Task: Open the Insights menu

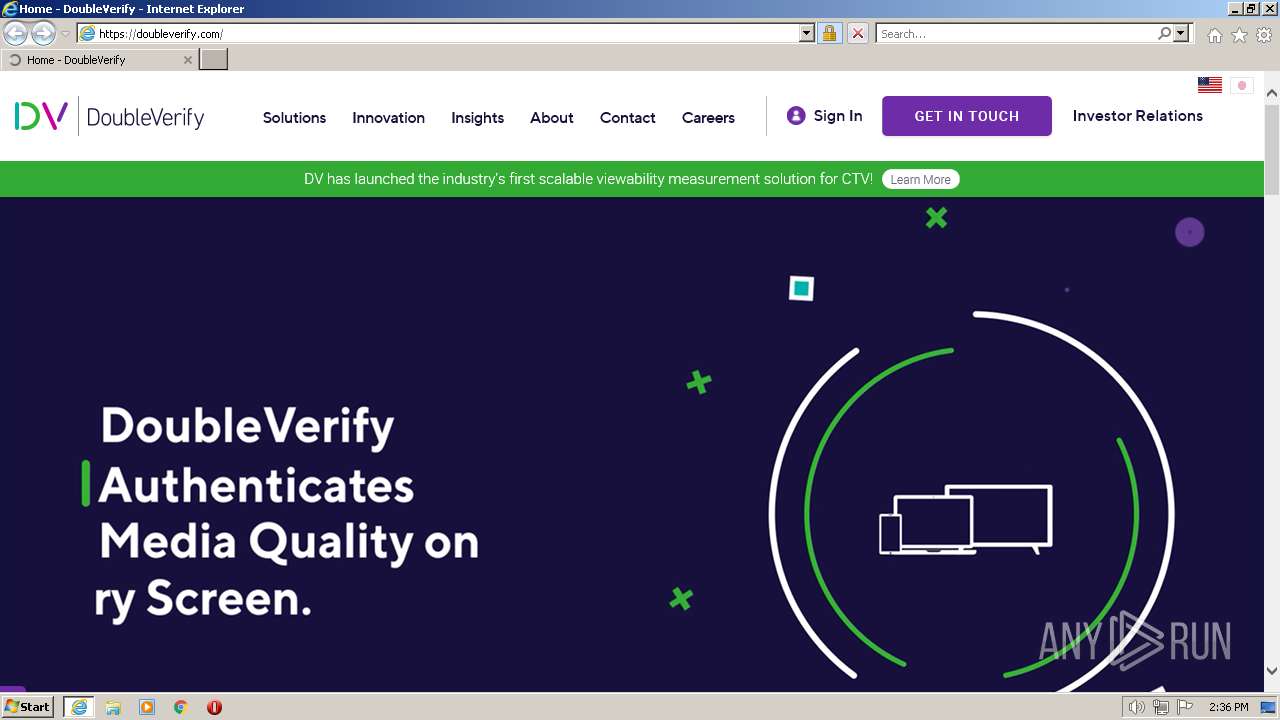Action: pyautogui.click(x=477, y=118)
